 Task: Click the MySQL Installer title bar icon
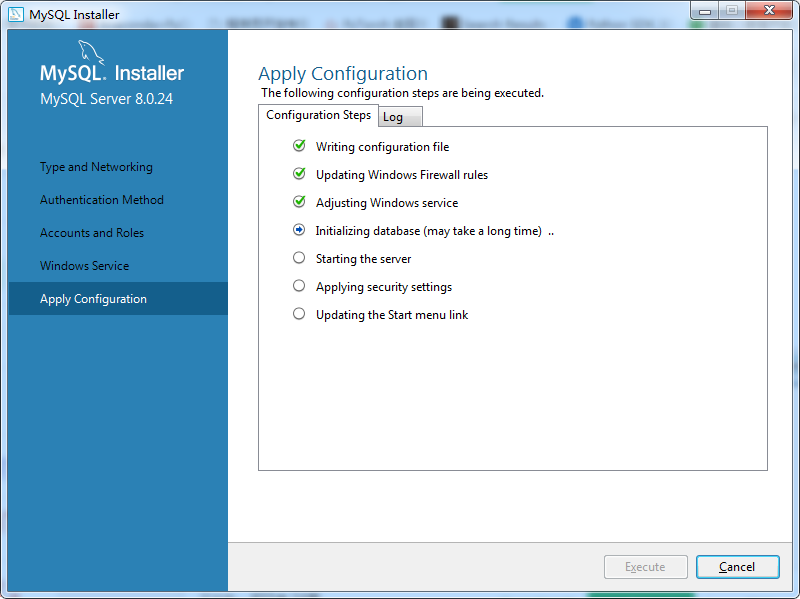(16, 14)
